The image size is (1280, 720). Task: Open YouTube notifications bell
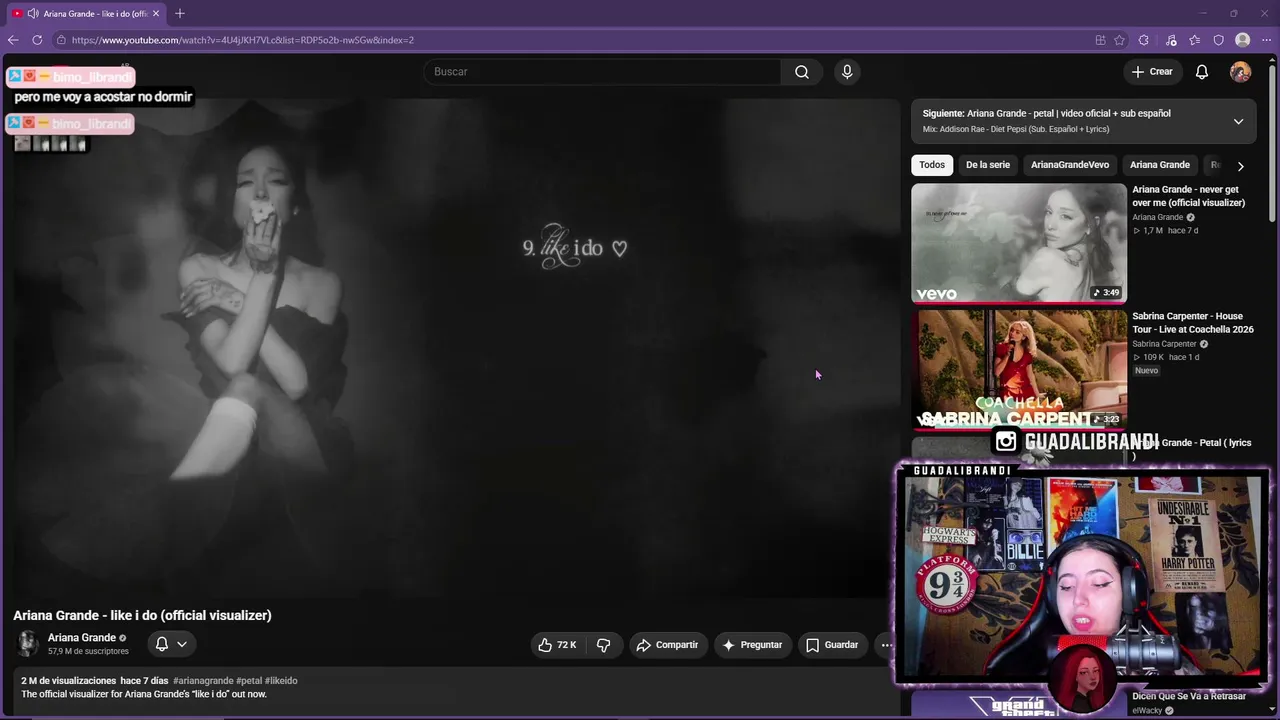(1202, 72)
